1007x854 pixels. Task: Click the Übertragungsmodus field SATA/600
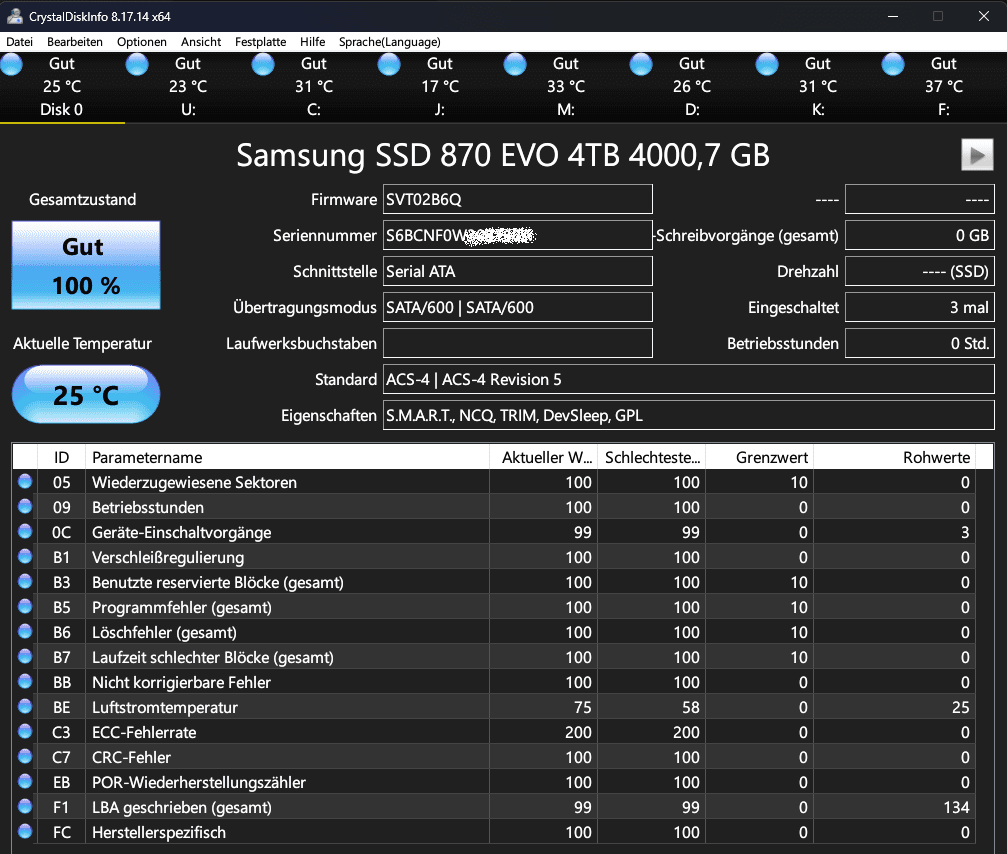(x=518, y=307)
